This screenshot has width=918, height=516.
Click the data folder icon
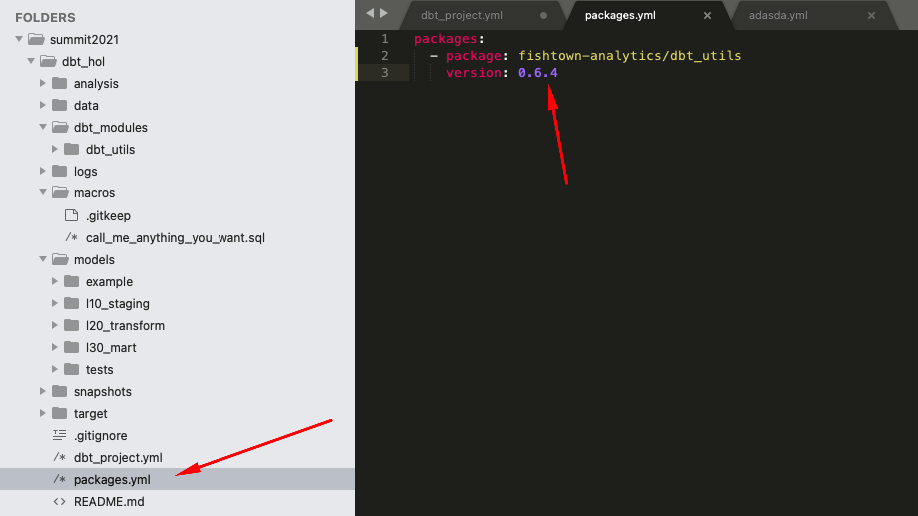pos(60,105)
